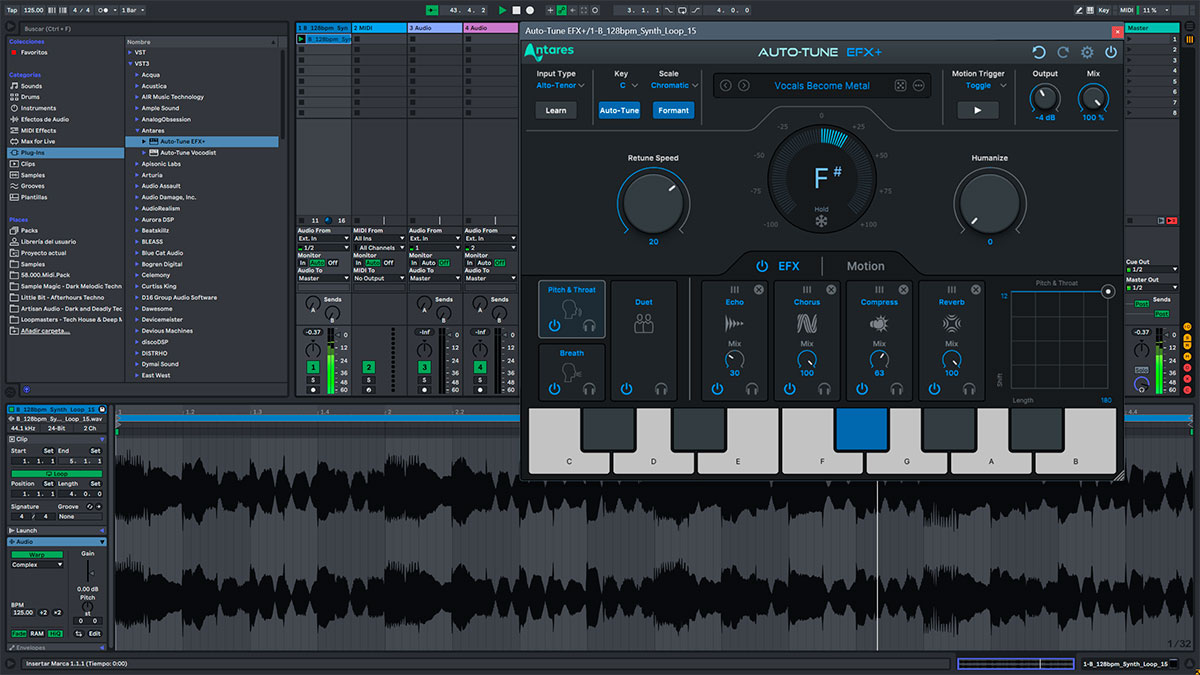Screen dimensions: 1200x675
Task: Click the Output gain knob
Action: pyautogui.click(x=1045, y=98)
